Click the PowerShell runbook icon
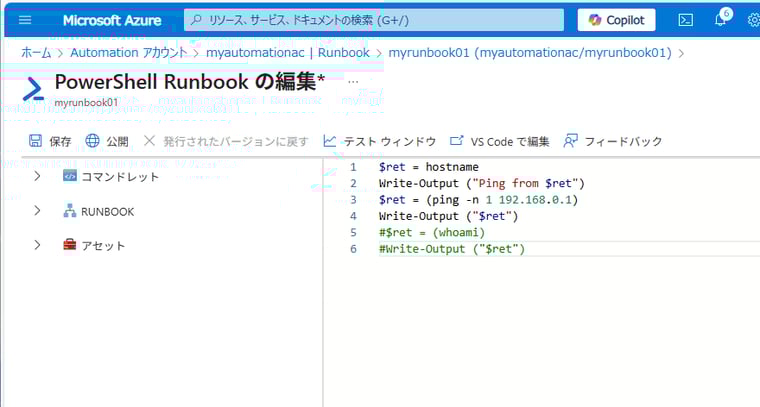 click(x=33, y=89)
